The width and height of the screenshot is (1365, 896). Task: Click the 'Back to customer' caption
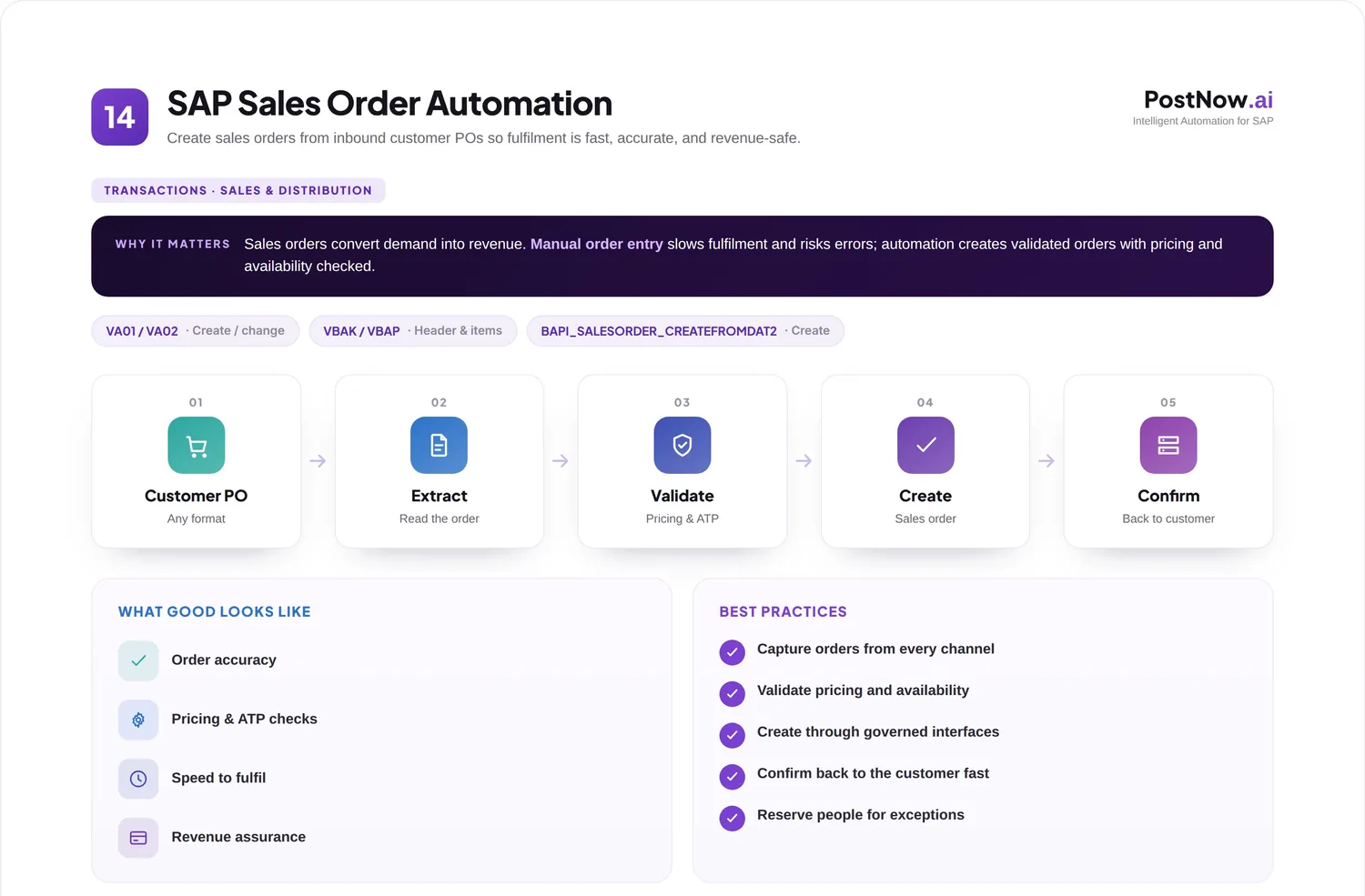click(1168, 518)
